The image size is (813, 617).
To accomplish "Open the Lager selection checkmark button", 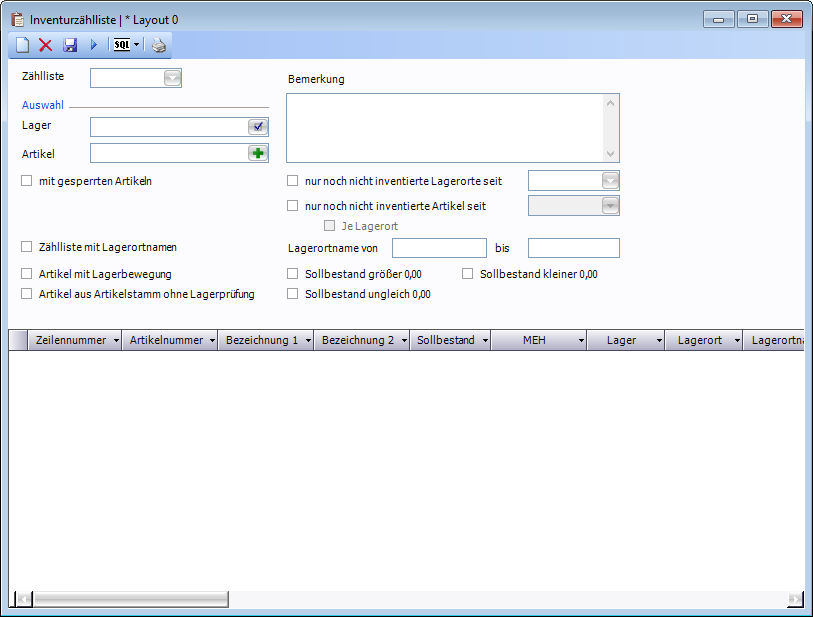I will pos(258,127).
